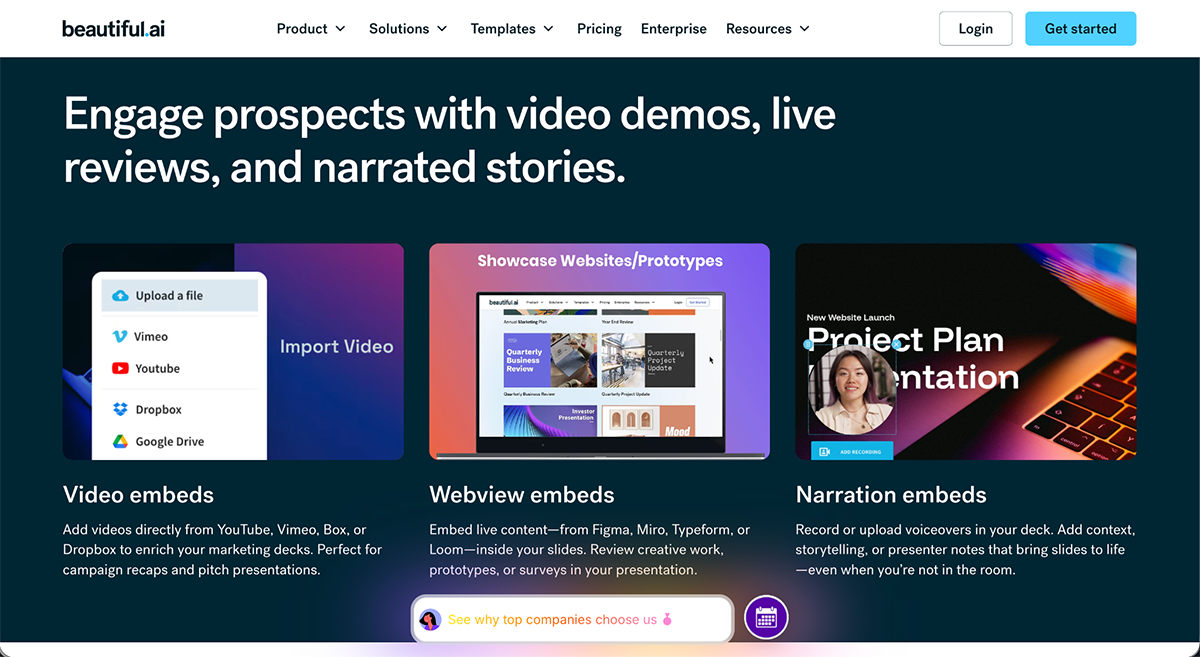Click the beautiful.ai logo
Image resolution: width=1200 pixels, height=657 pixels.
point(113,29)
